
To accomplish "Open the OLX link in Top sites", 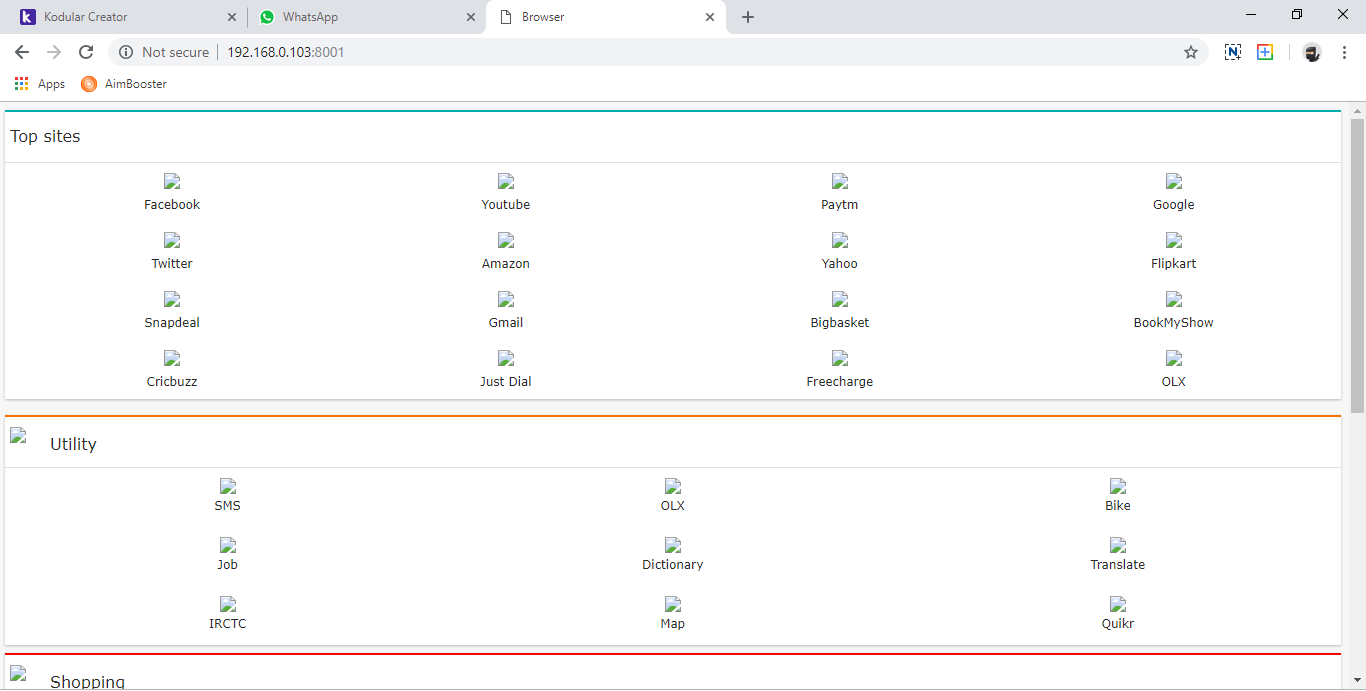I will [x=1174, y=382].
